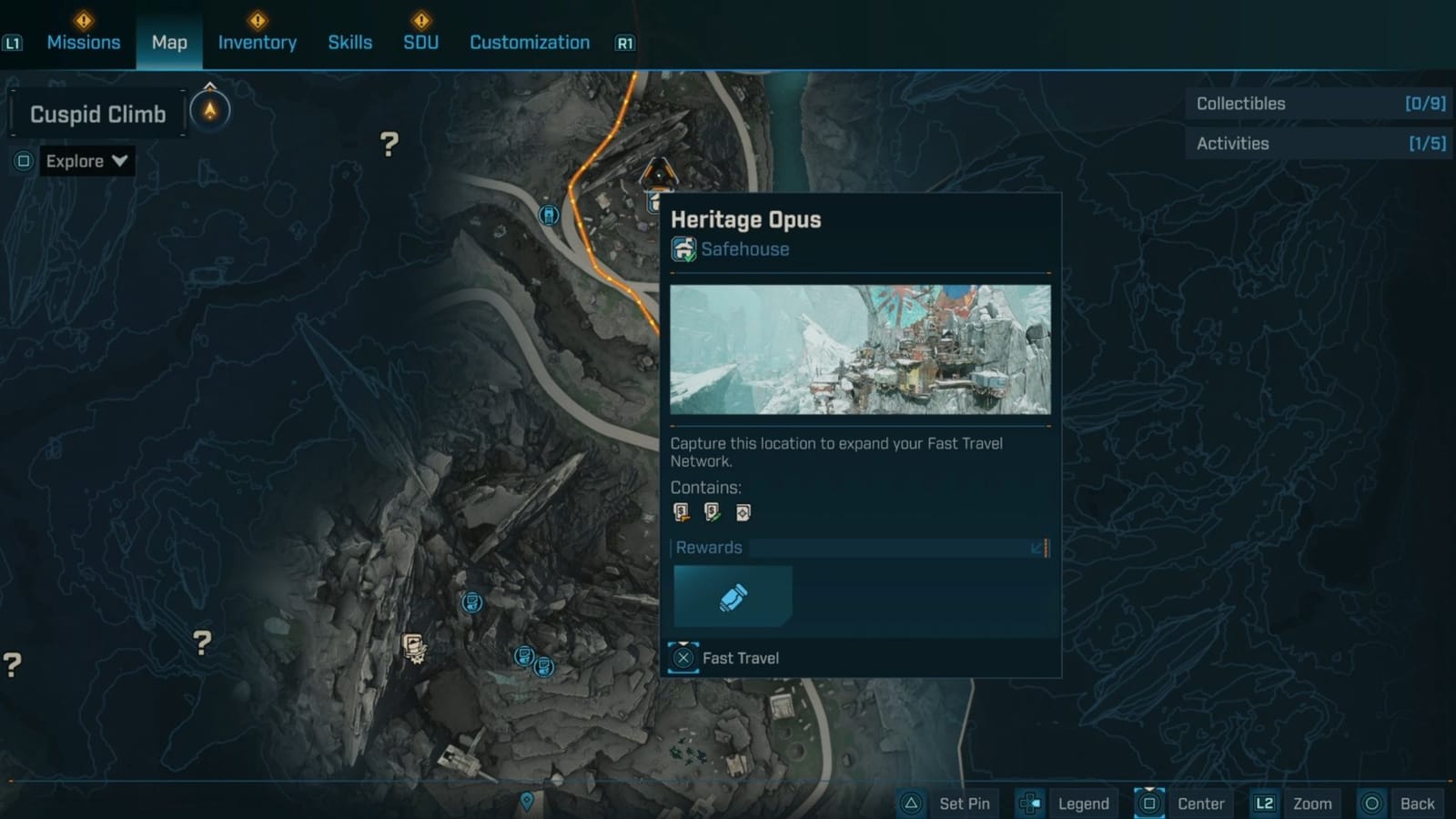Go to the Customization tab
Image resolution: width=1456 pixels, height=819 pixels.
click(x=529, y=43)
